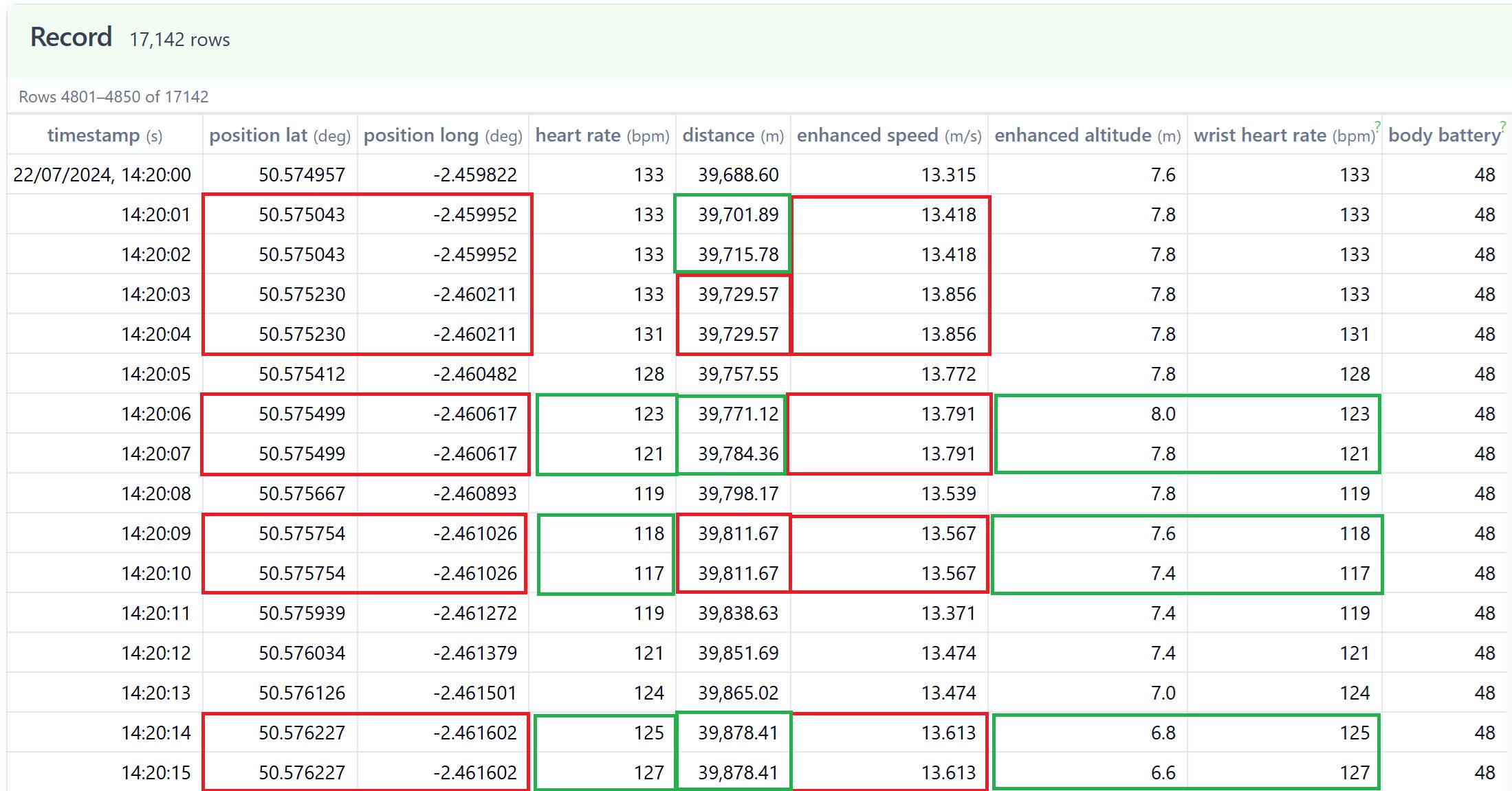1512x791 pixels.
Task: Click the body battery header text
Action: click(x=1443, y=135)
